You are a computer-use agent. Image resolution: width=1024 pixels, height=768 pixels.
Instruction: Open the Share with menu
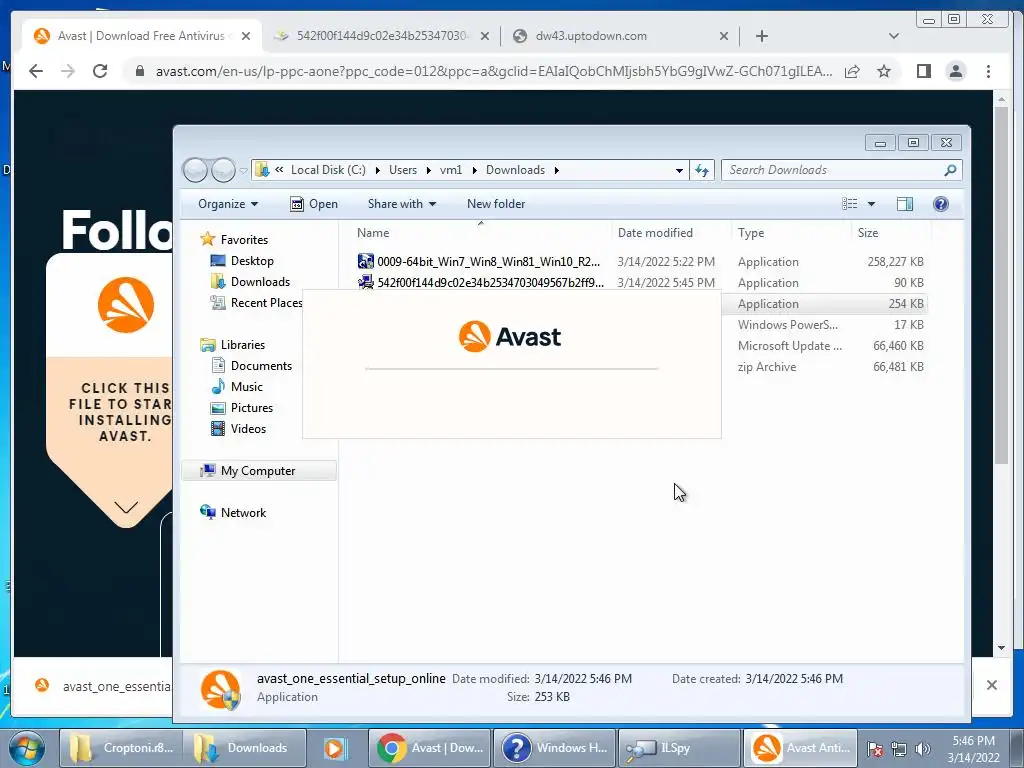(402, 204)
